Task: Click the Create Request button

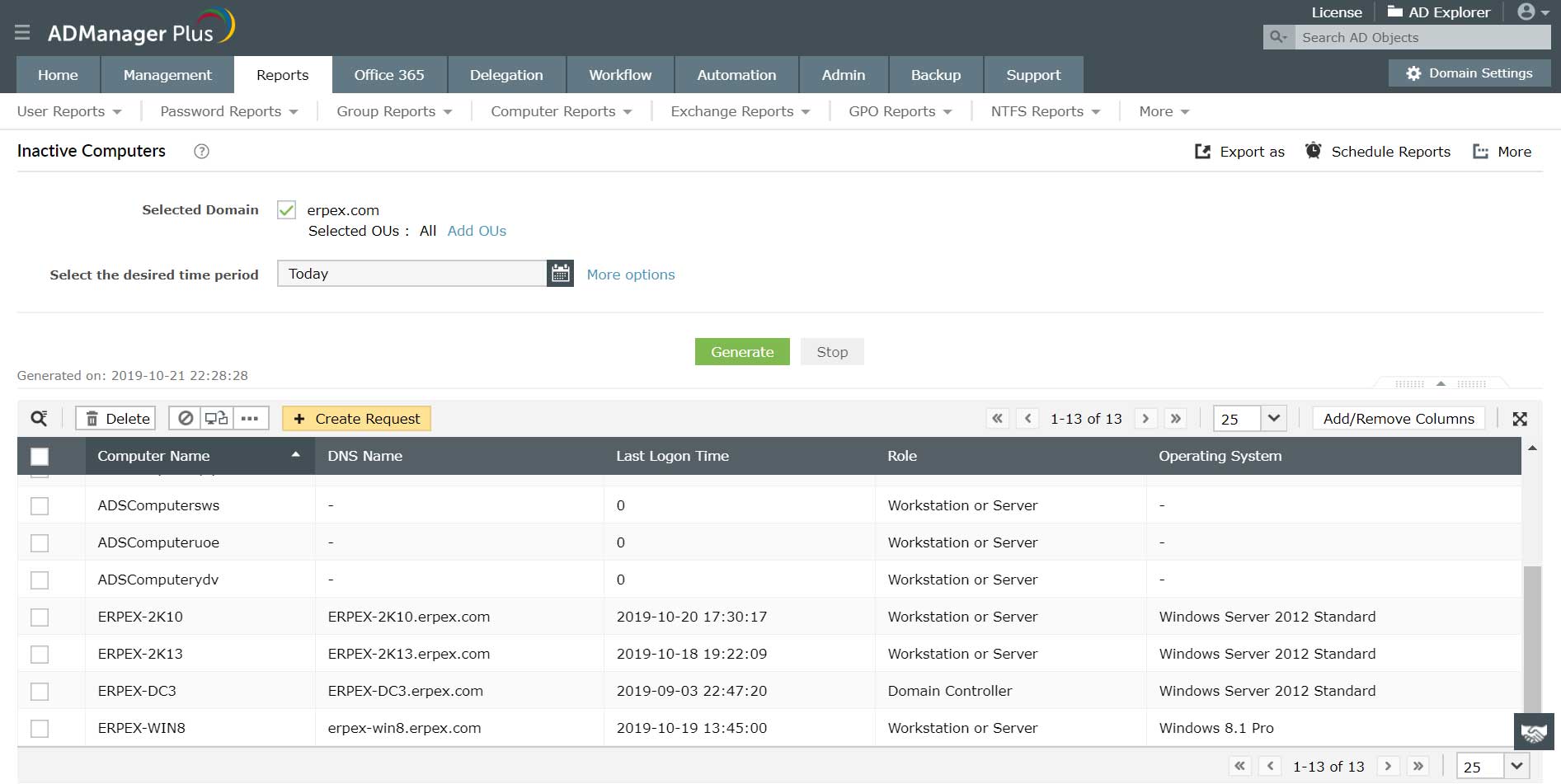Action: 356,419
